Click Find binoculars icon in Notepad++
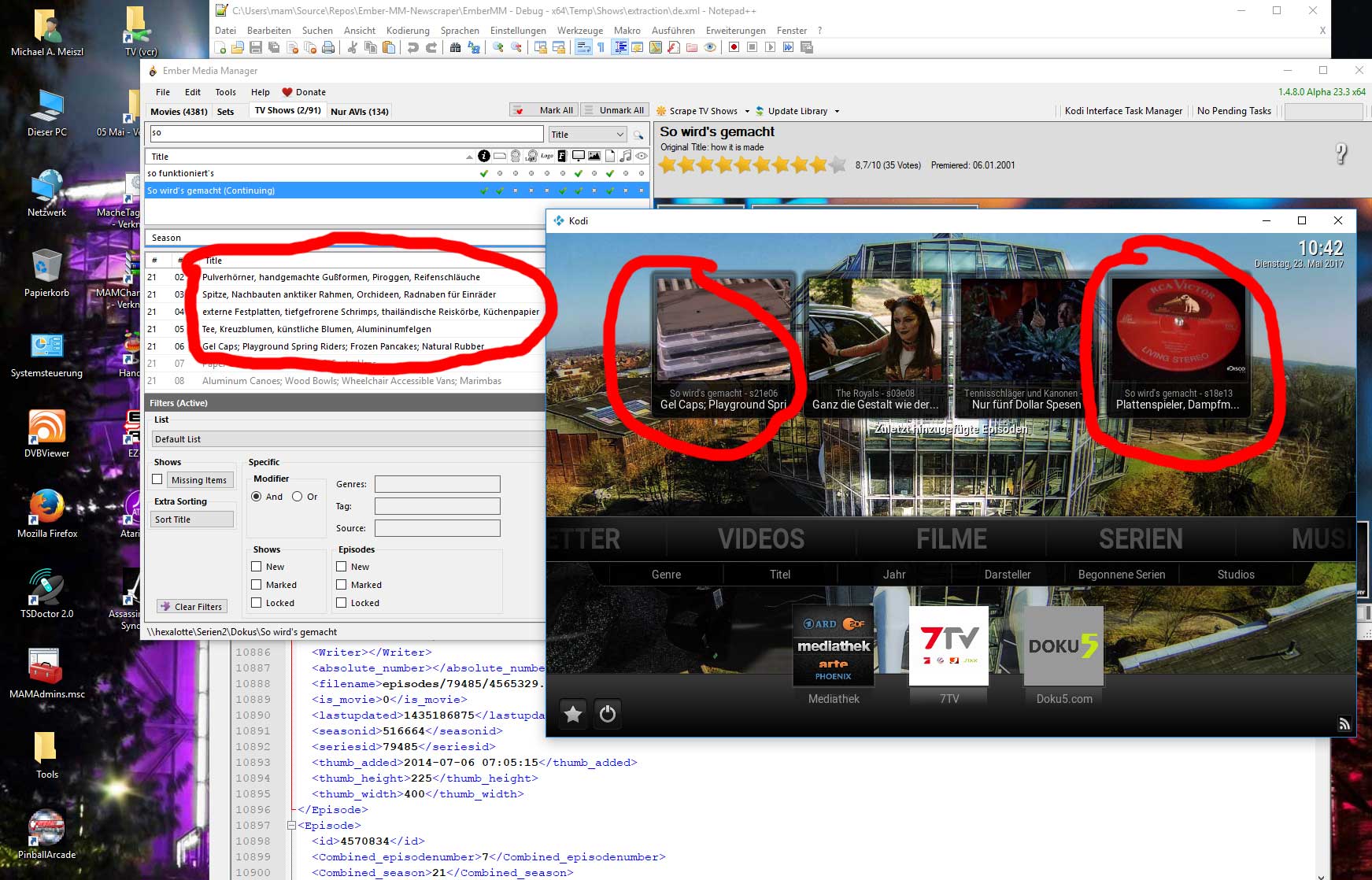The width and height of the screenshot is (1372, 880). (455, 47)
